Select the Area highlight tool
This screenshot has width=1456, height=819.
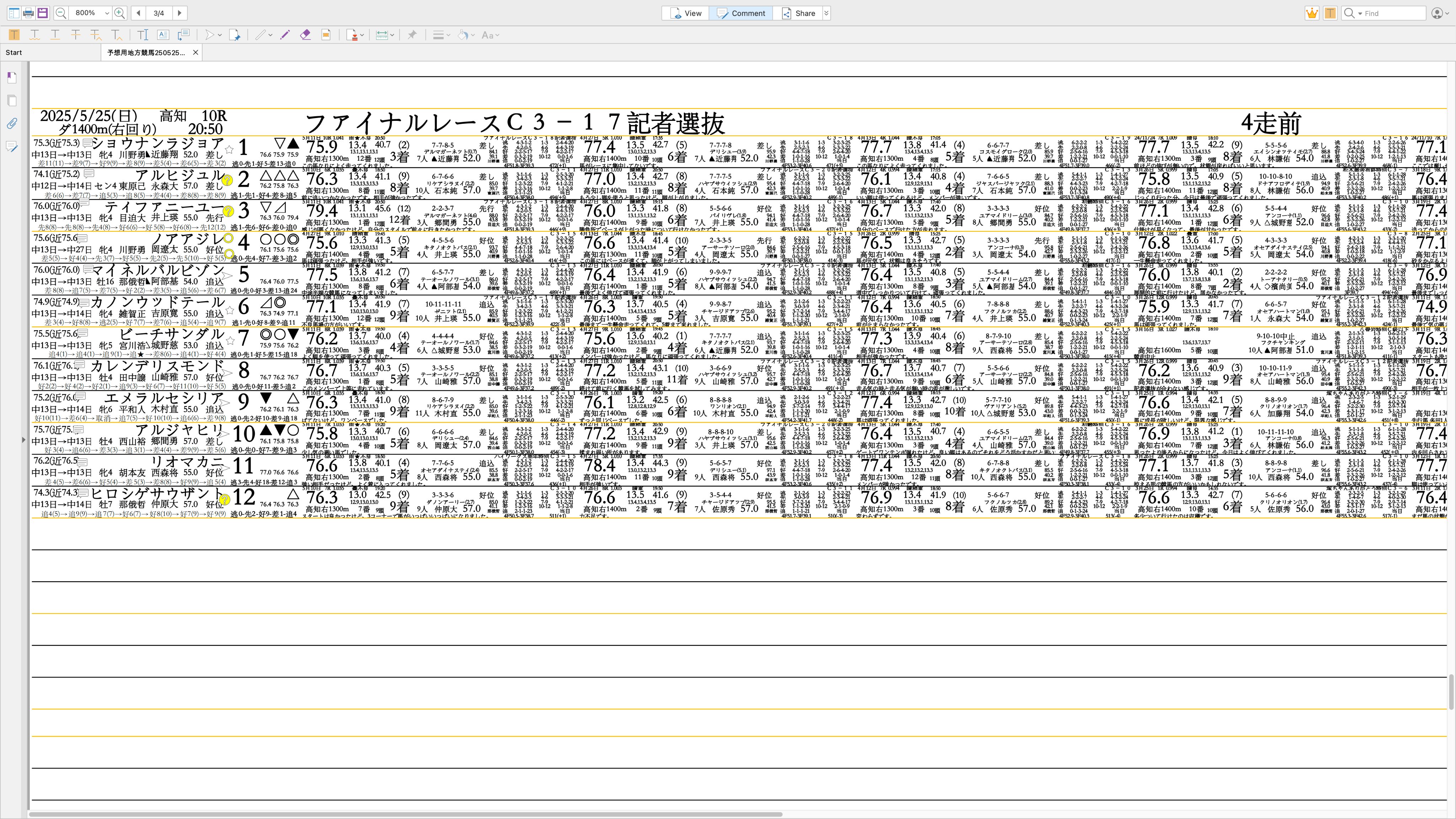click(x=326, y=35)
